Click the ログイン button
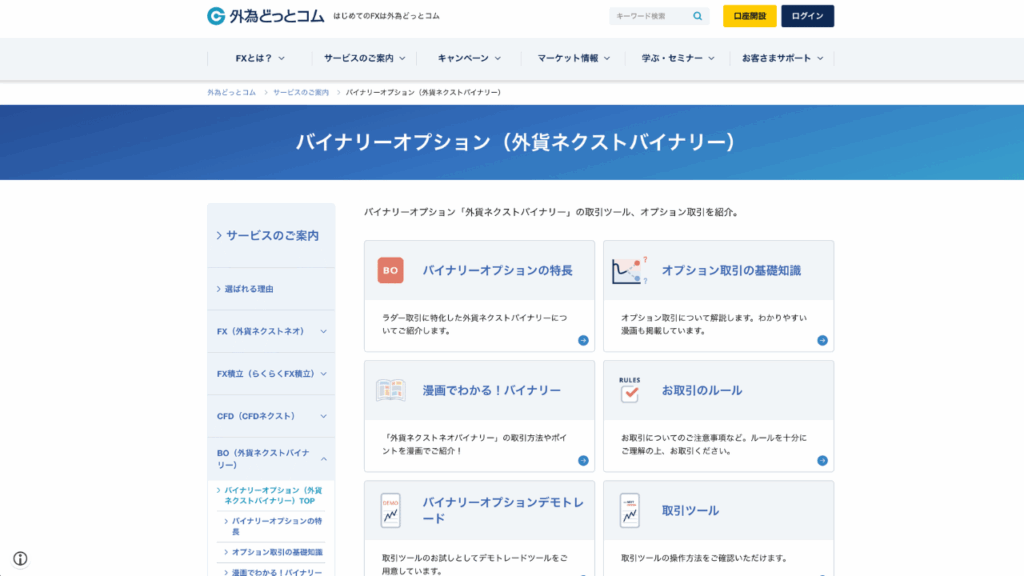Screen dimensions: 1024x576 point(807,16)
